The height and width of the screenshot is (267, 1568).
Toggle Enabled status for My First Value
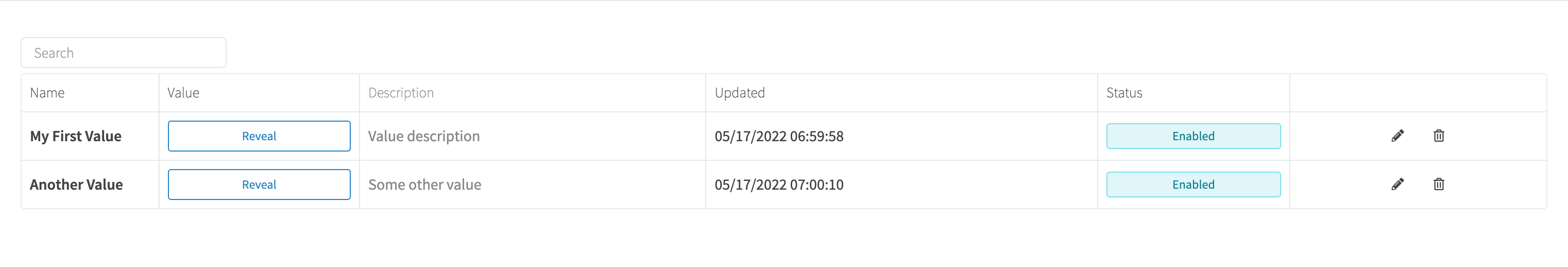[1193, 136]
